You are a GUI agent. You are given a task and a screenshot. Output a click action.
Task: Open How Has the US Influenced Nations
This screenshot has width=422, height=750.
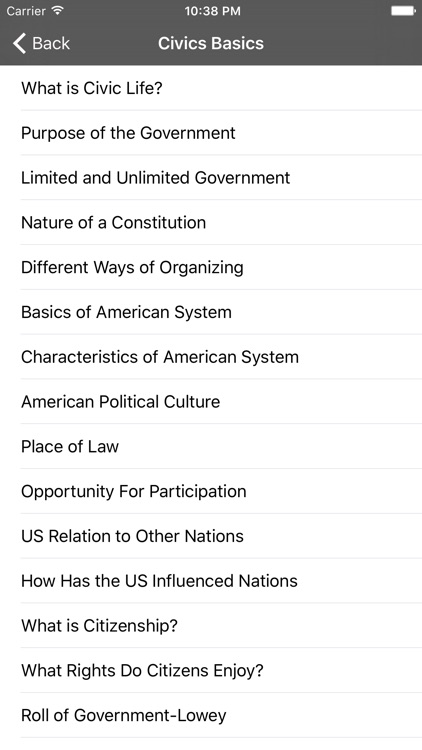(211, 581)
